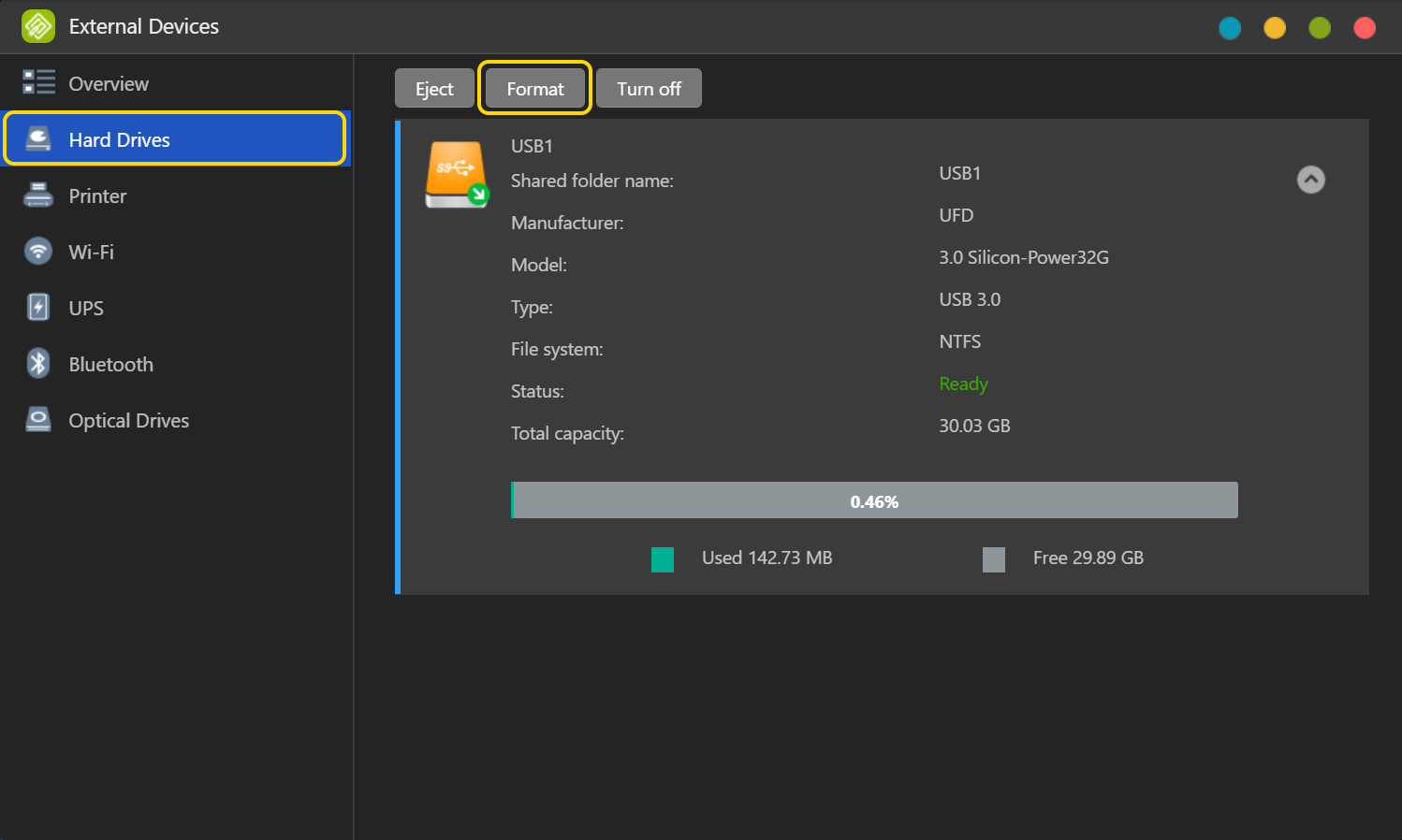Collapse the USB1 details panel chevron
The width and height of the screenshot is (1402, 840).
point(1310,180)
